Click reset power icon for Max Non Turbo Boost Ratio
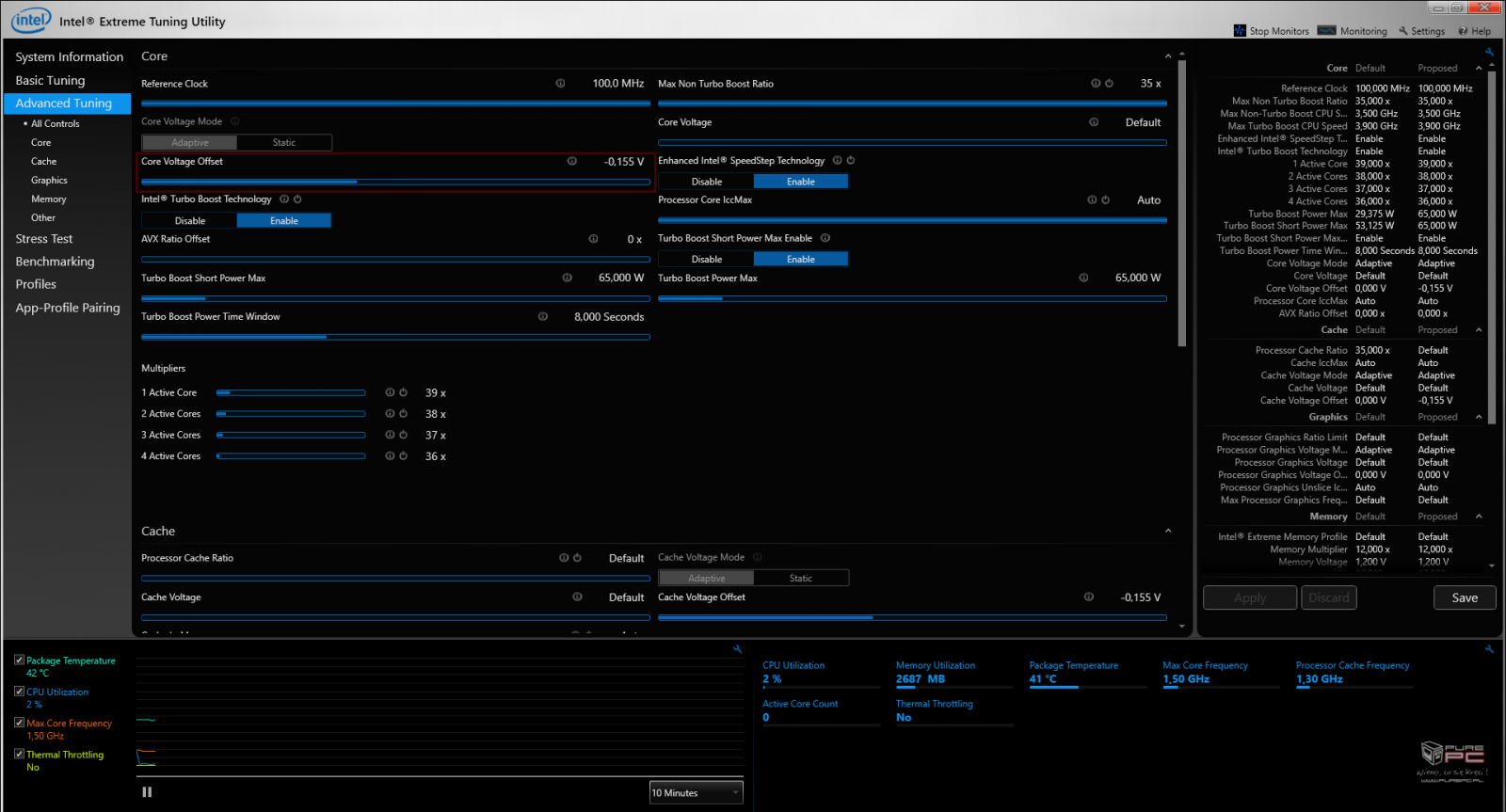Screen dimensions: 1506x812 point(1109,84)
